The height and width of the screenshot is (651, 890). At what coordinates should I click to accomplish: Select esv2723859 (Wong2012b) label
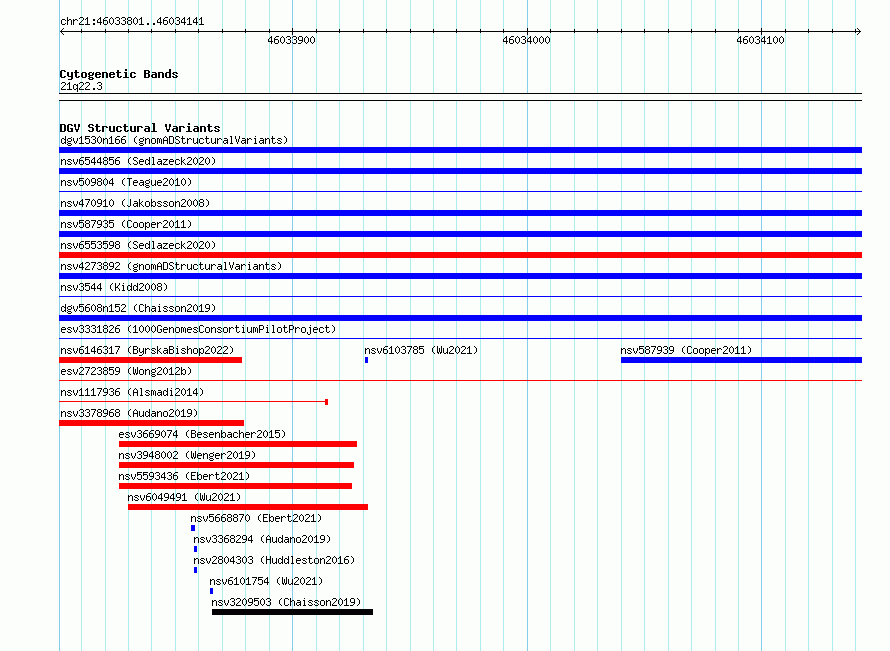point(126,371)
